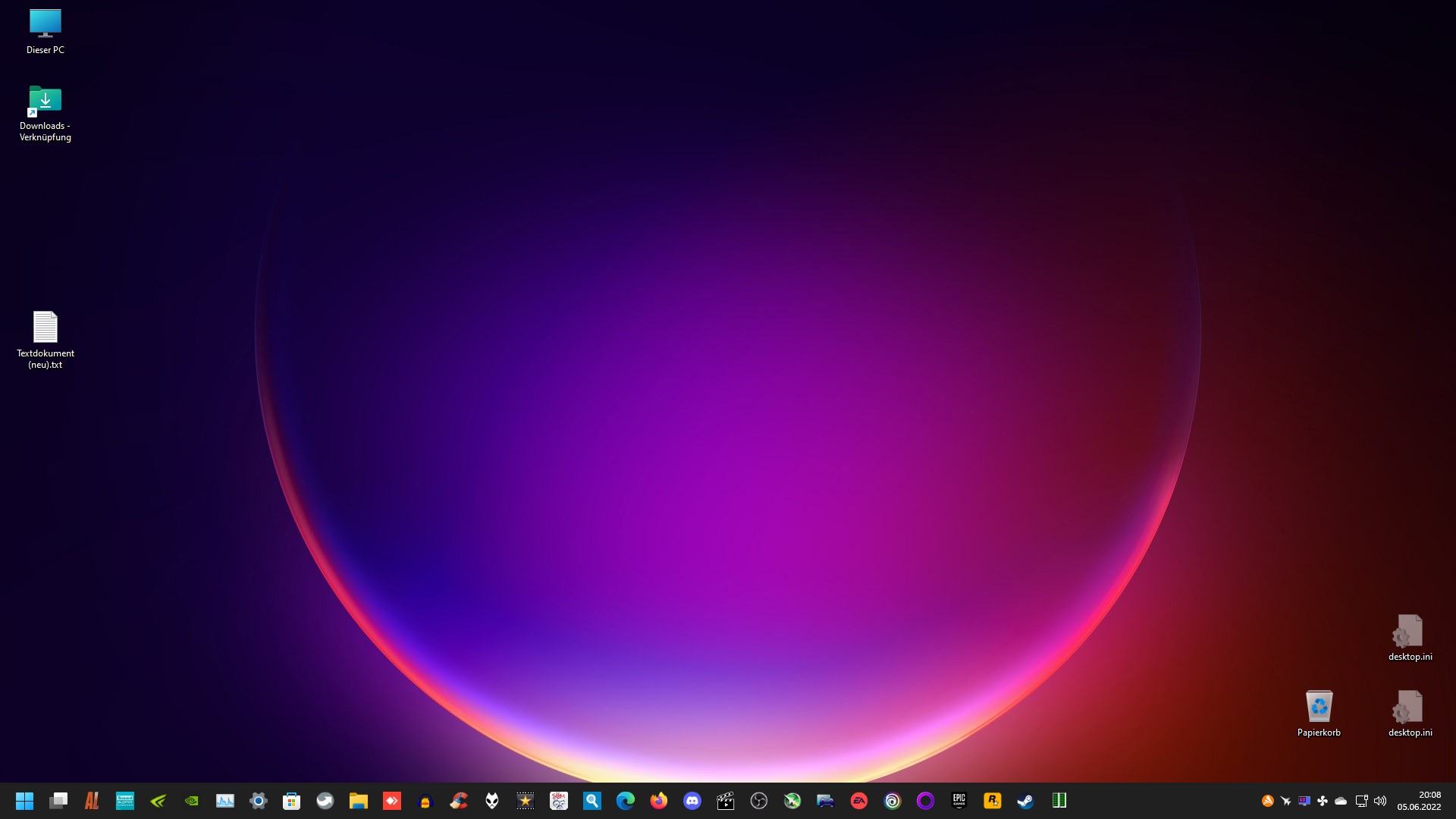Open Settings gear in the taskbar
Image resolution: width=1456 pixels, height=819 pixels.
[x=259, y=801]
